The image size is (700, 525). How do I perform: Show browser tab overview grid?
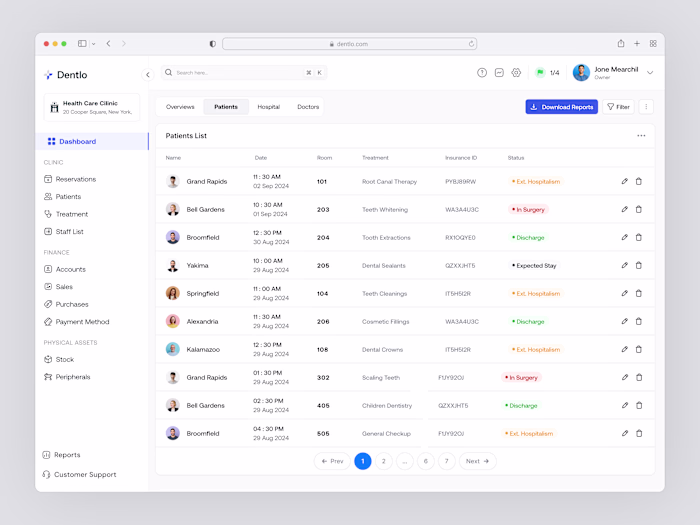pos(653,43)
